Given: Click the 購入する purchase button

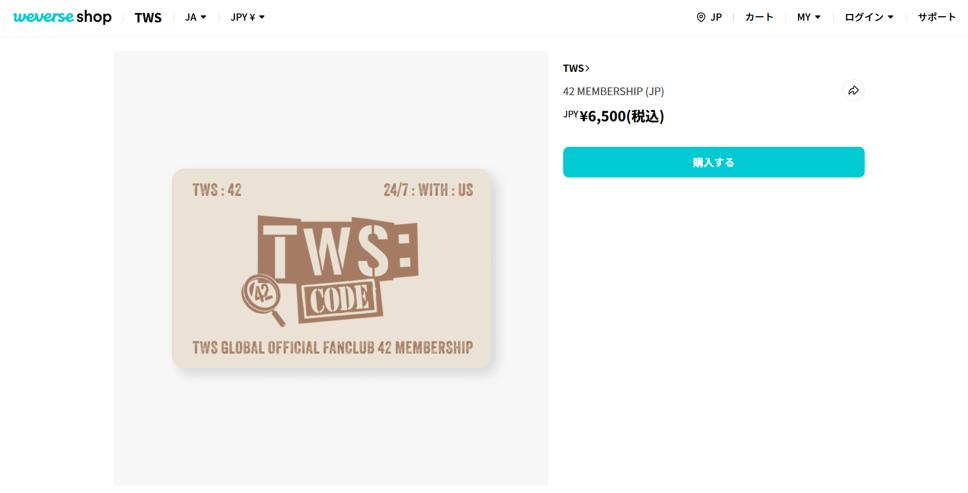Looking at the screenshot, I should (714, 162).
